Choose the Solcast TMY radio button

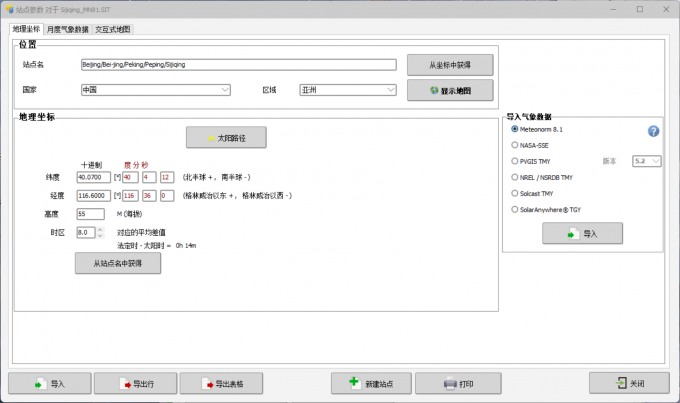515,192
